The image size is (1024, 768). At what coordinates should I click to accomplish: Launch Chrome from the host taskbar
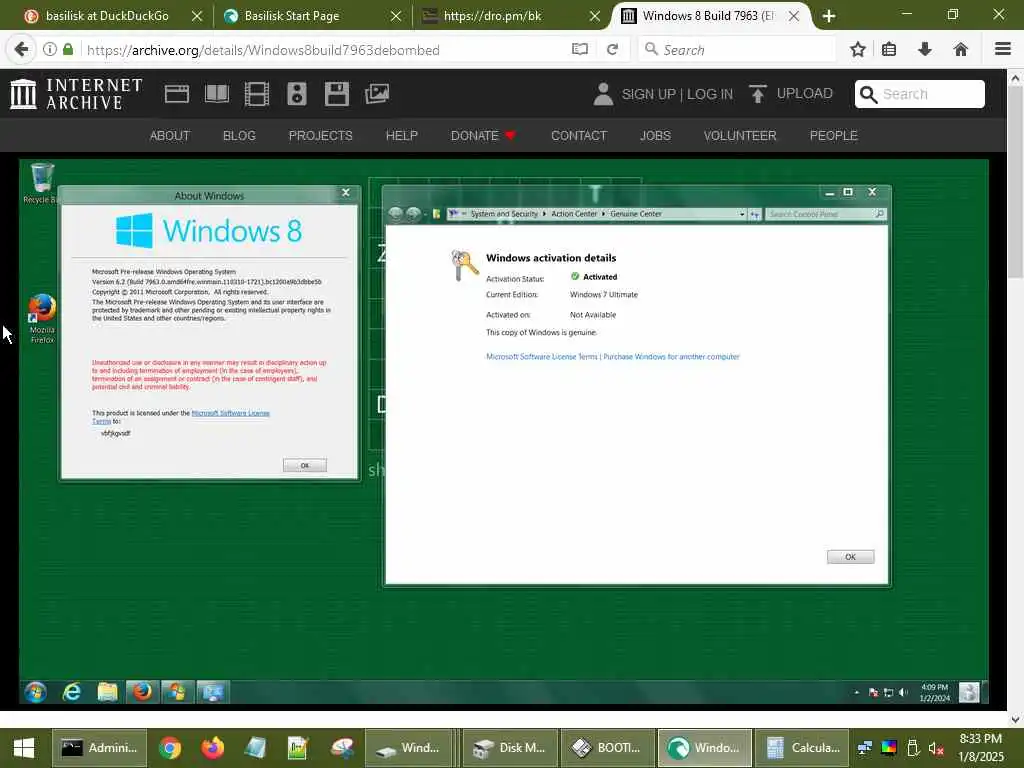pos(170,748)
